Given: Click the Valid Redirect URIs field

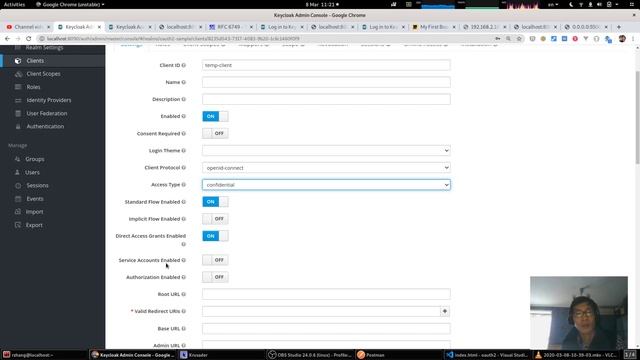Looking at the screenshot, I should pos(321,311).
